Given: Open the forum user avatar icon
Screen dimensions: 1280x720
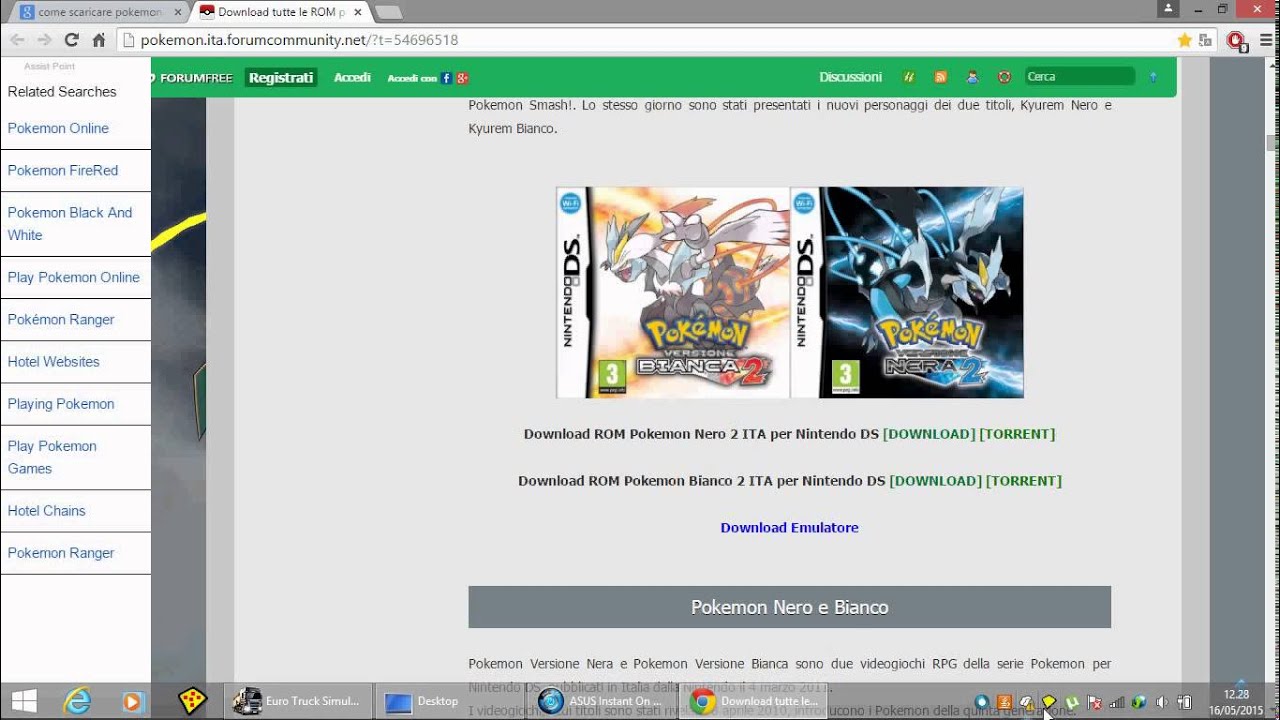Looking at the screenshot, I should 972,77.
